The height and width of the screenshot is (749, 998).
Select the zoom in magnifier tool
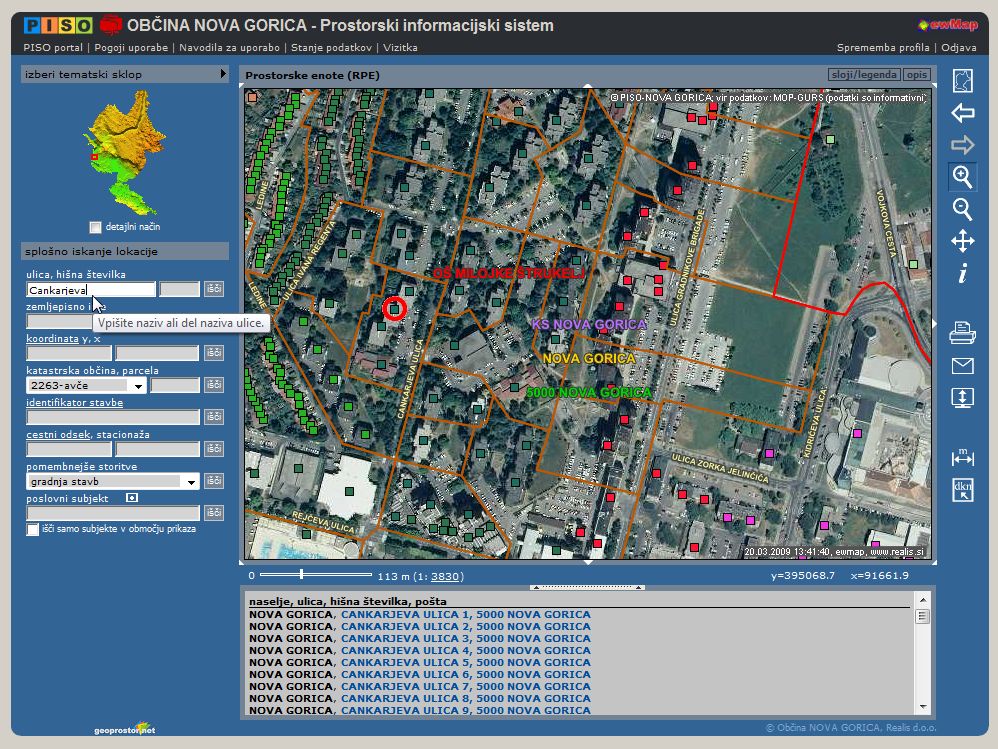click(962, 177)
